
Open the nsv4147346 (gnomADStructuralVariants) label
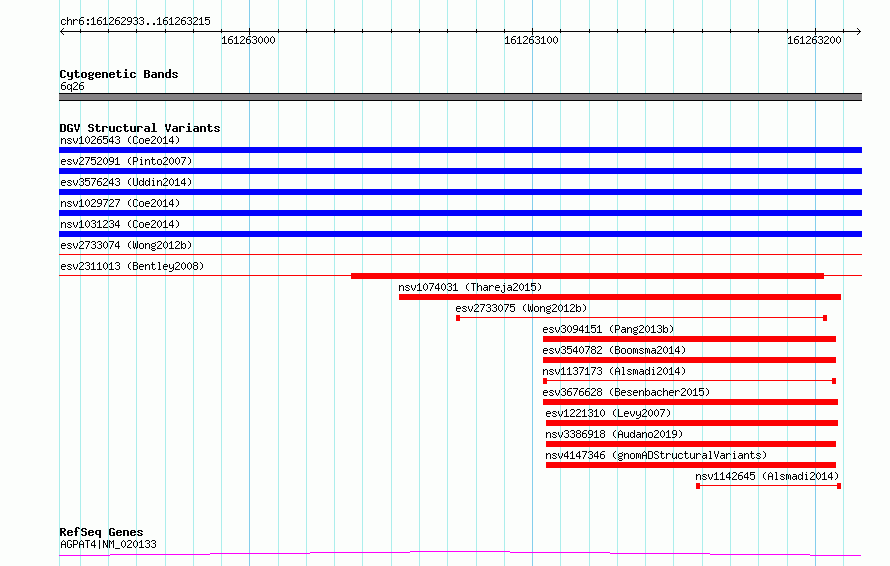[656, 455]
